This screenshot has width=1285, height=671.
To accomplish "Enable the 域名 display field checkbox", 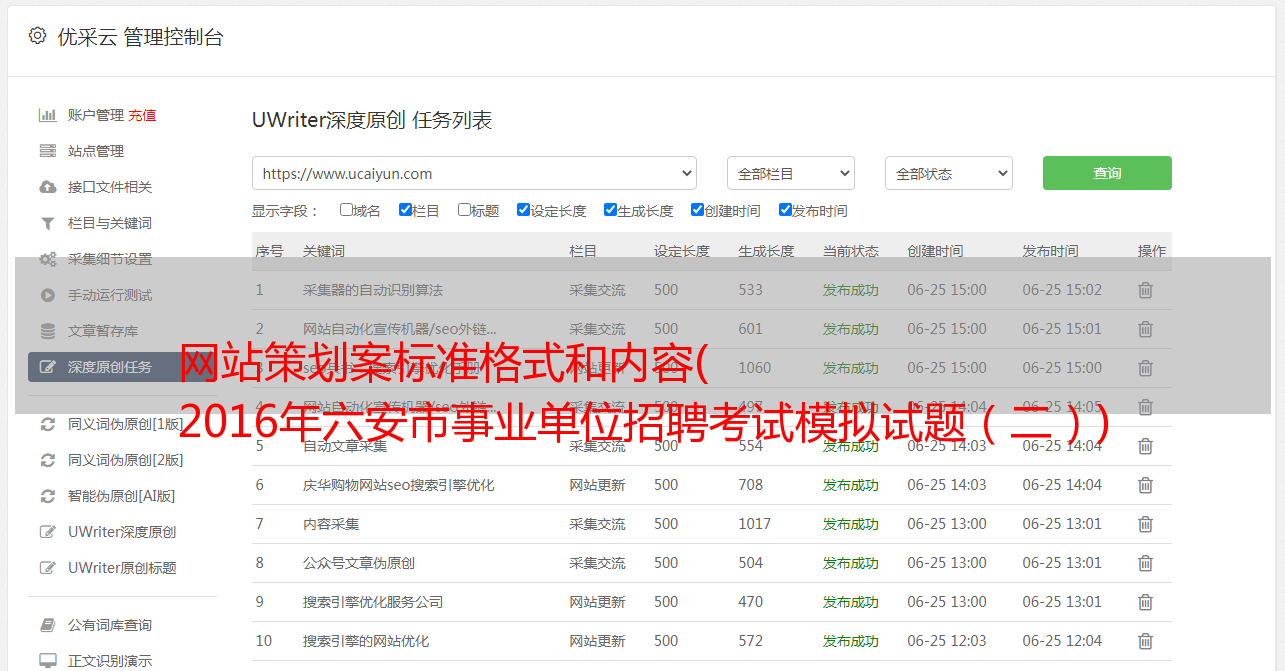I will click(346, 210).
